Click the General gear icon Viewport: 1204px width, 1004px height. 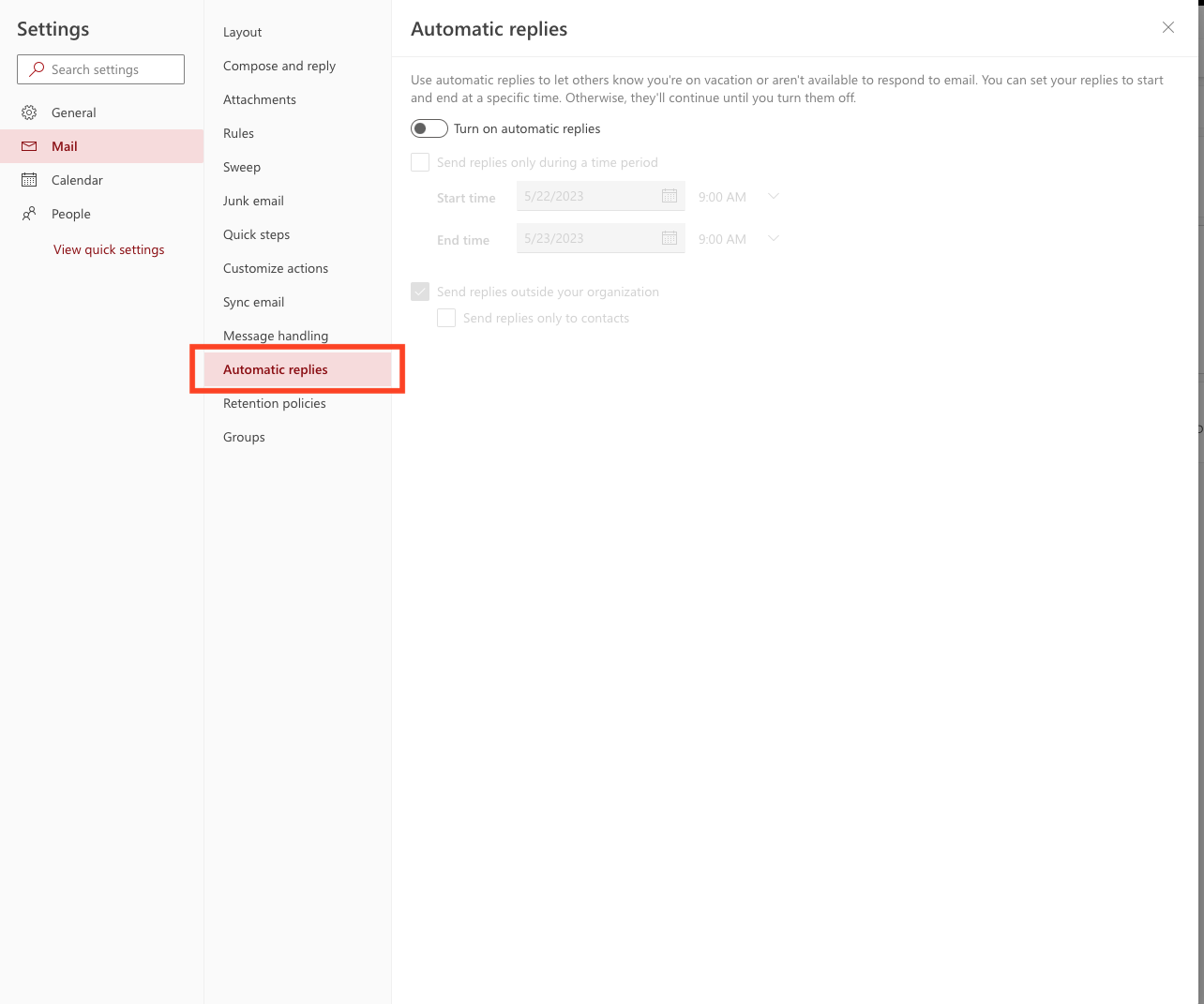point(29,112)
